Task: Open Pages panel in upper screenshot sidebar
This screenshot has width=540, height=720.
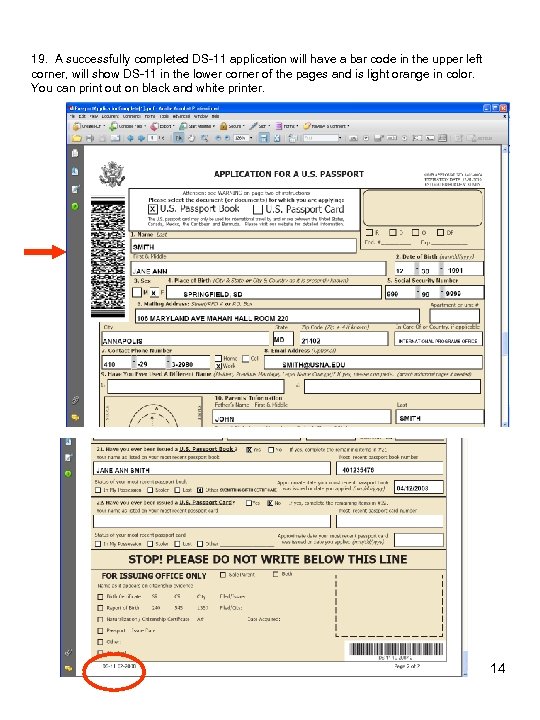Action: coord(75,153)
